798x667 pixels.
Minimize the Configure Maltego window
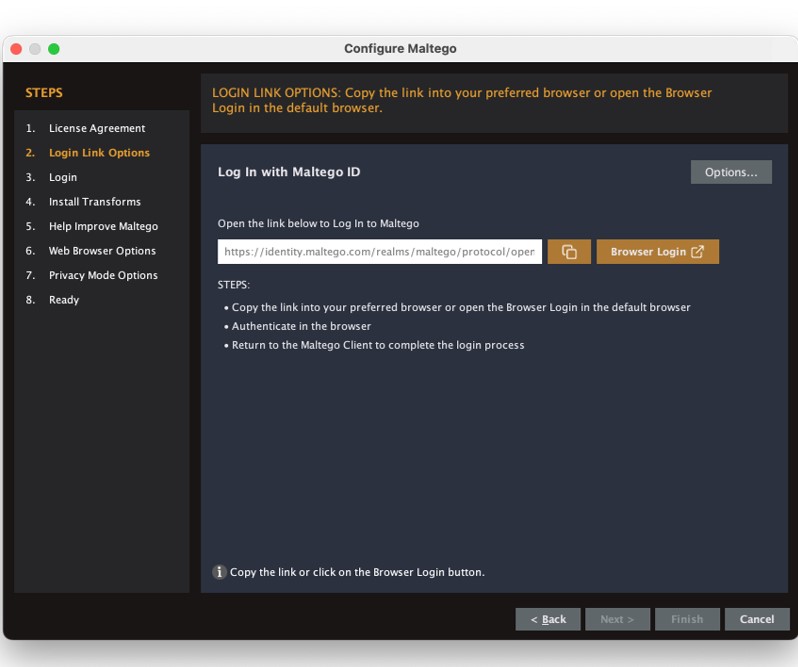point(35,49)
